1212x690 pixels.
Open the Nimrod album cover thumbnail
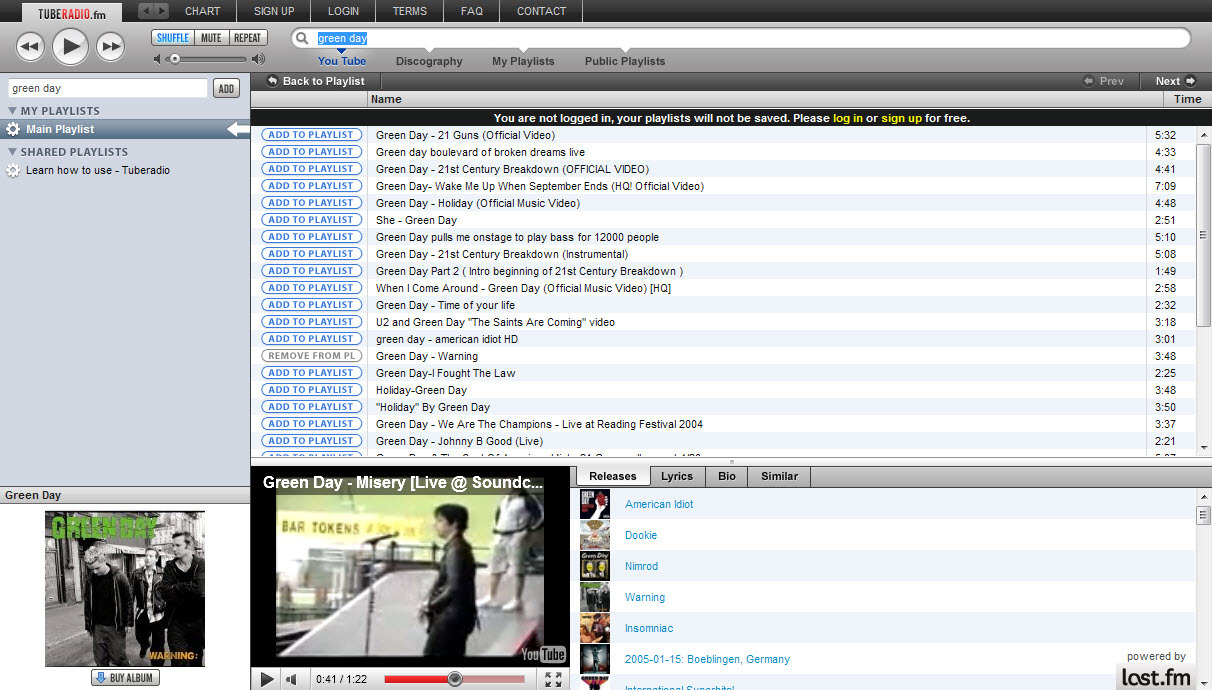coord(594,566)
